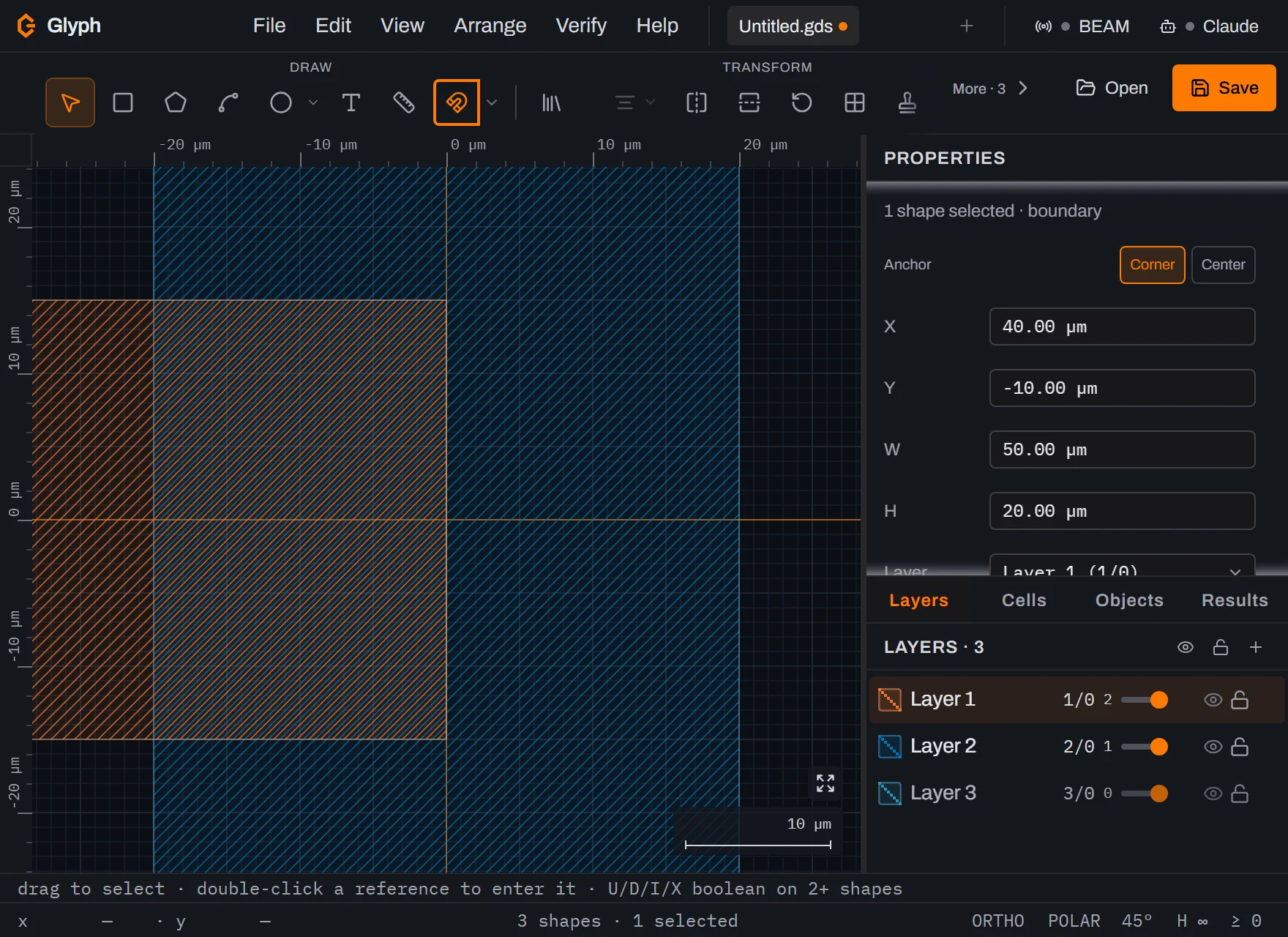1288x937 pixels.
Task: Lock Layer 1 with its padlock
Action: (x=1240, y=700)
